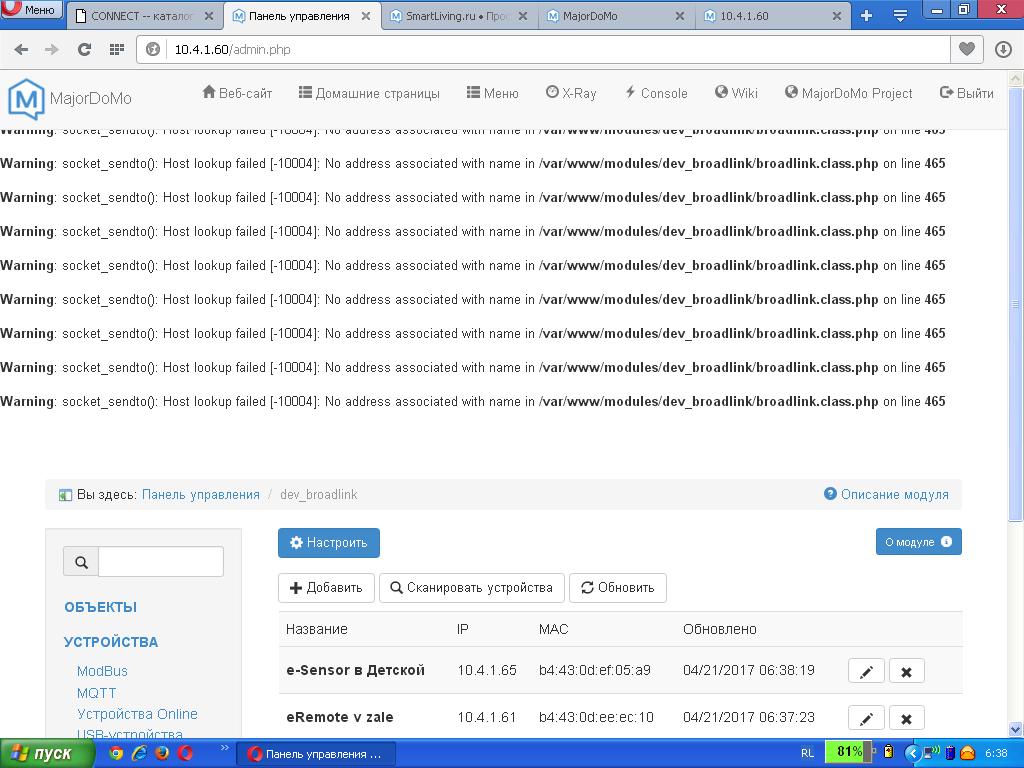
Task: Open the MQTT module link
Action: (97, 693)
